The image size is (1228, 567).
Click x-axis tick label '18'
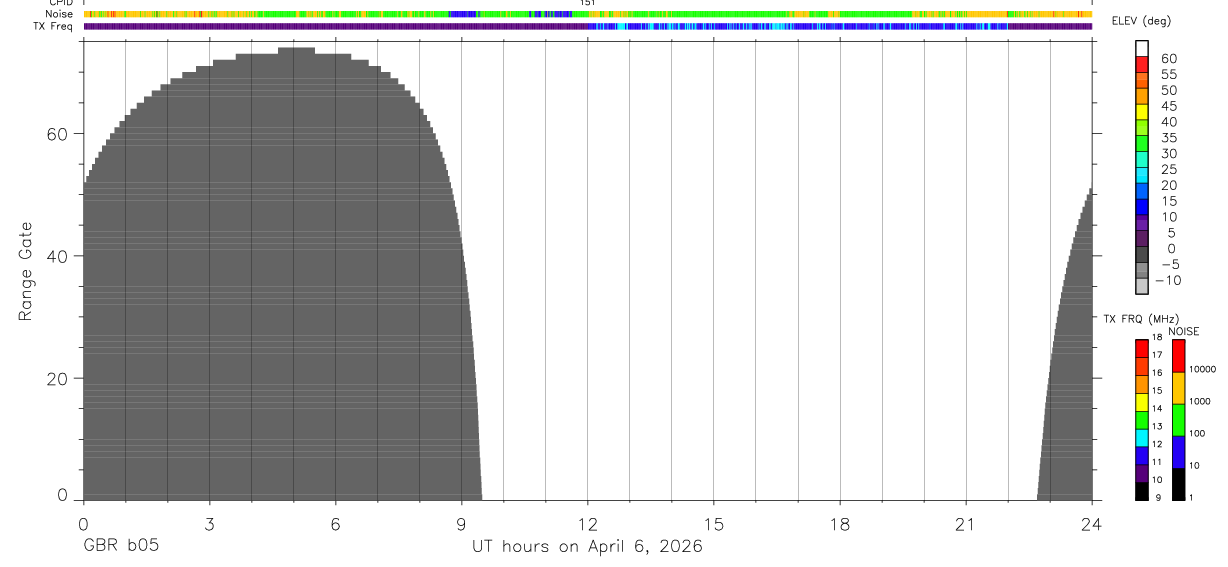(839, 524)
